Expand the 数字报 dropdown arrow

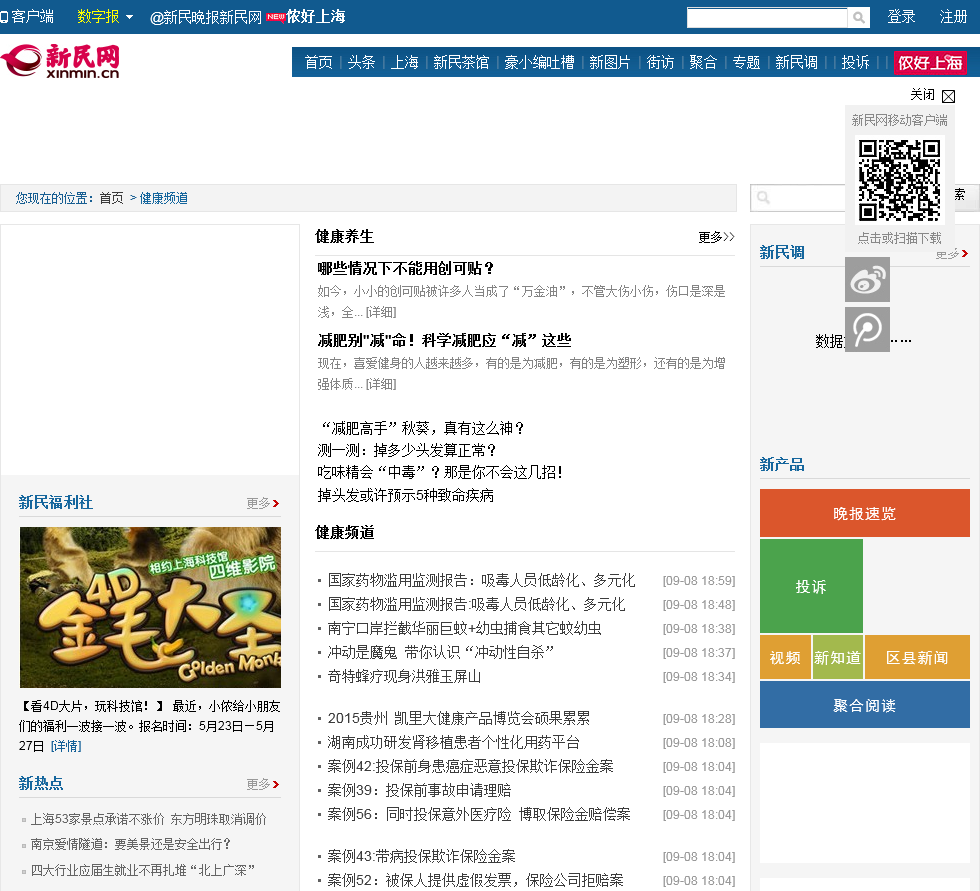[x=129, y=18]
